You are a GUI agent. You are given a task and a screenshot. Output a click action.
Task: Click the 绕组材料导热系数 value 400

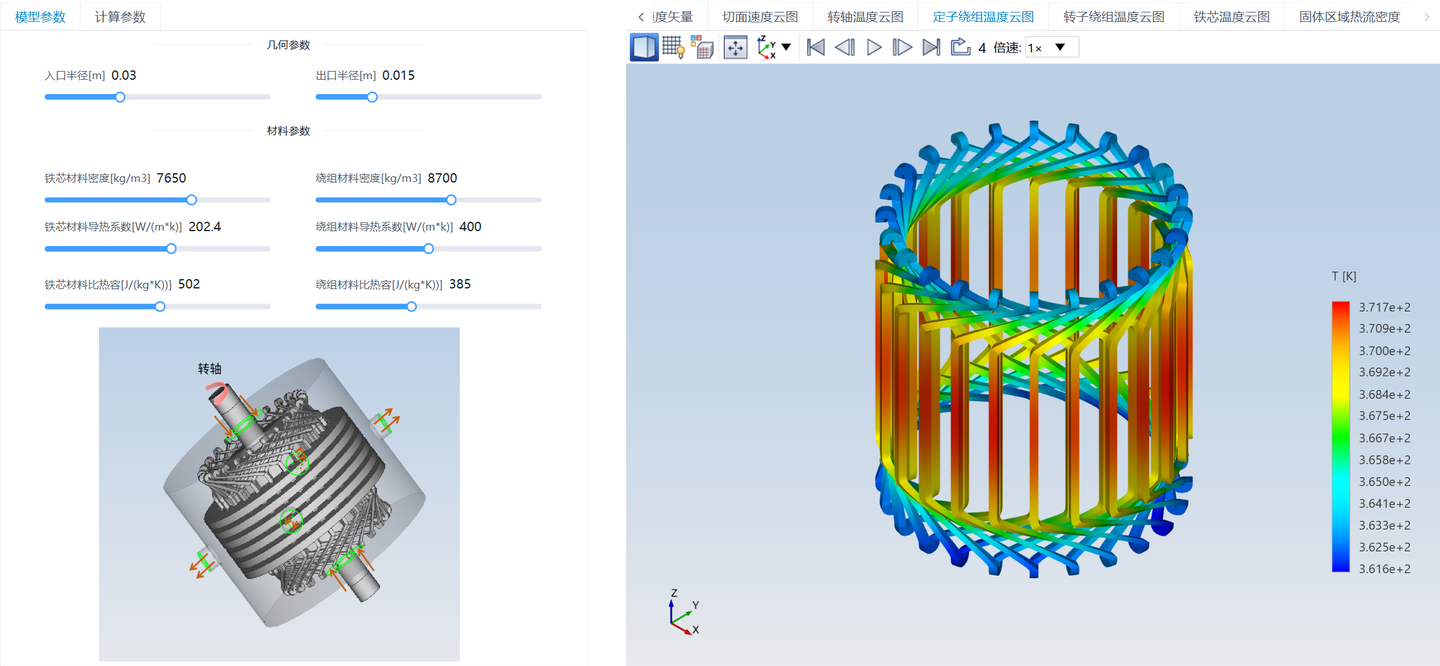(x=470, y=227)
